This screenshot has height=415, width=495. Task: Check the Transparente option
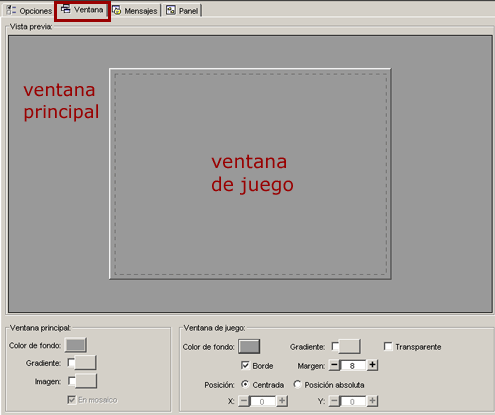[388, 346]
